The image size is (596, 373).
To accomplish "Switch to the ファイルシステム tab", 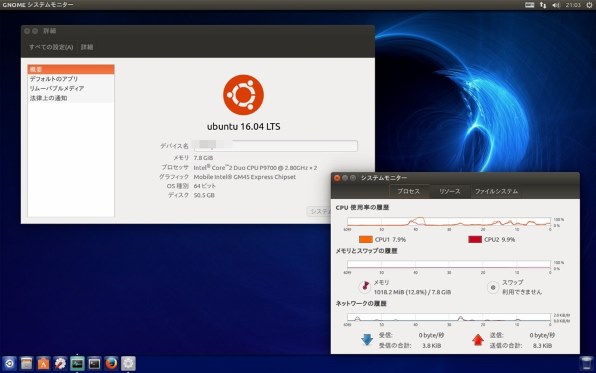I will click(x=496, y=191).
